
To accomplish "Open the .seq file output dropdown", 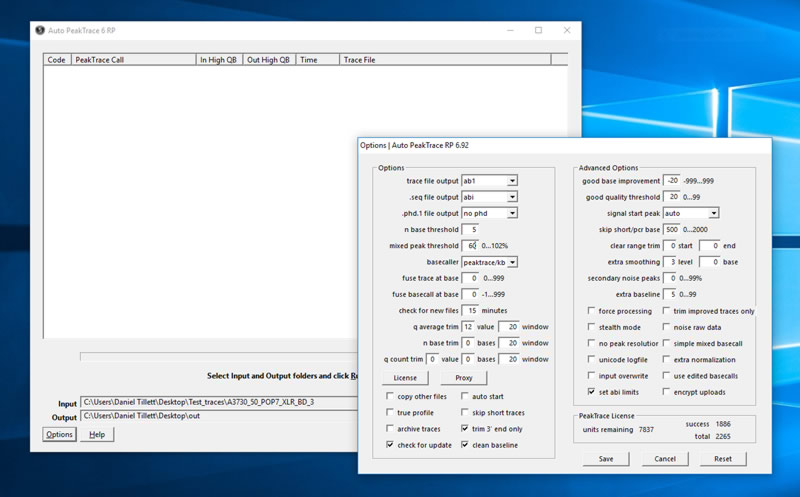I will 512,197.
